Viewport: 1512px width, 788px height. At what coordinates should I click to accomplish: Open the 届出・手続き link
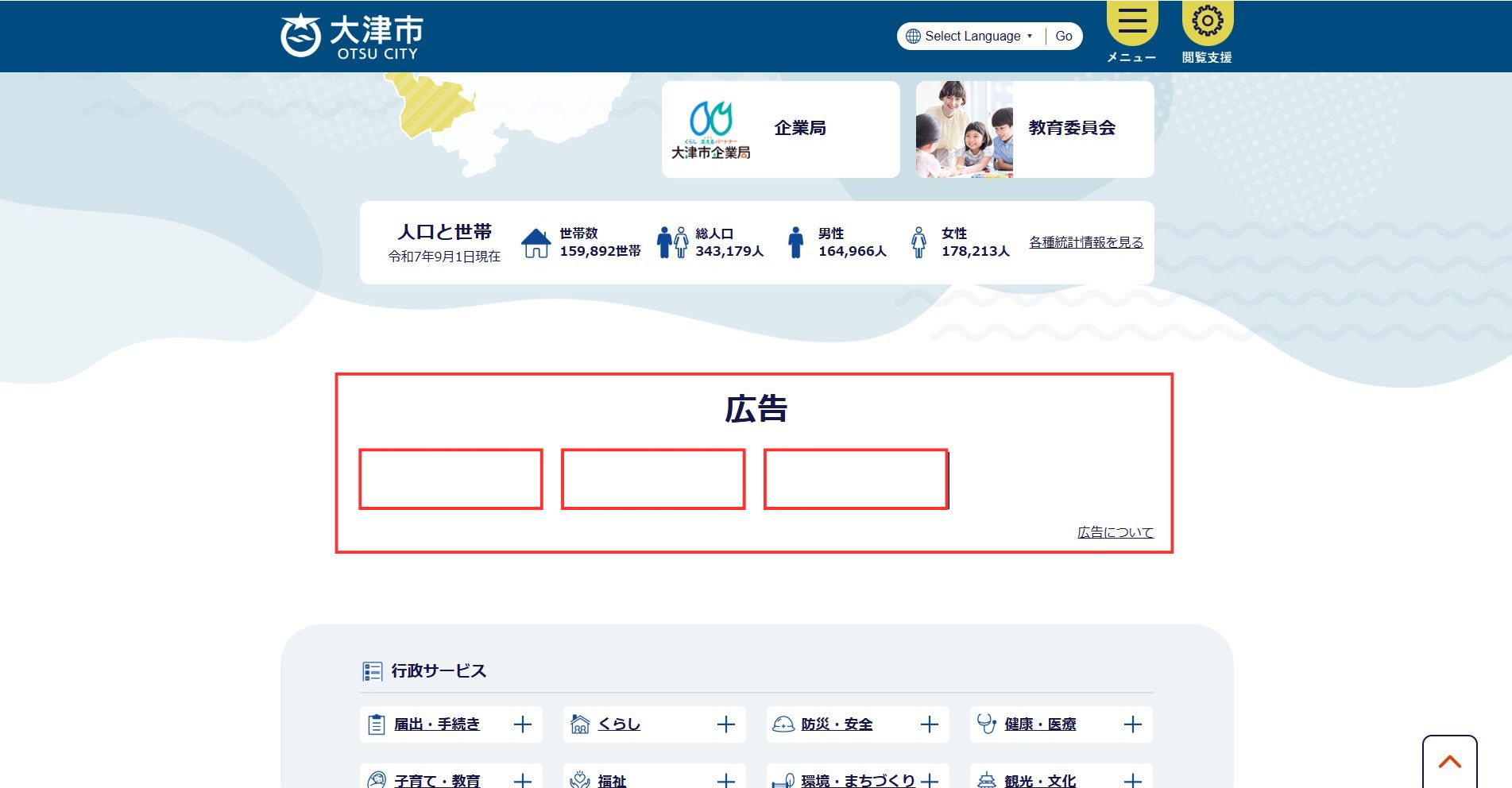point(437,724)
